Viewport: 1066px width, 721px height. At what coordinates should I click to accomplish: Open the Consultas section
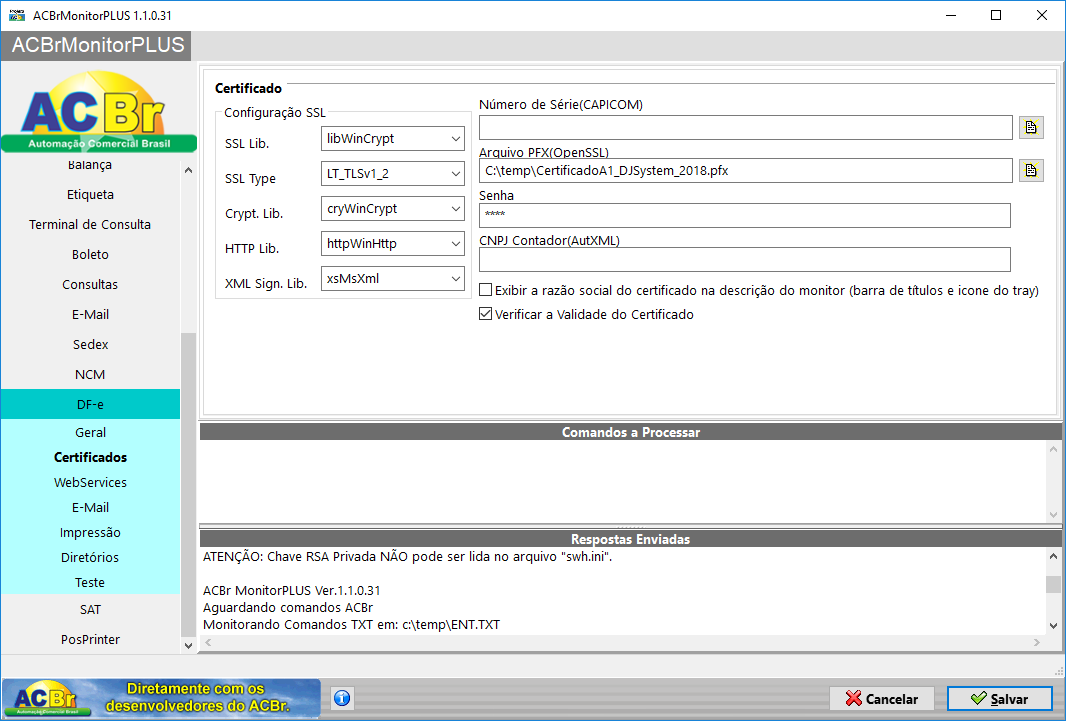click(x=90, y=284)
